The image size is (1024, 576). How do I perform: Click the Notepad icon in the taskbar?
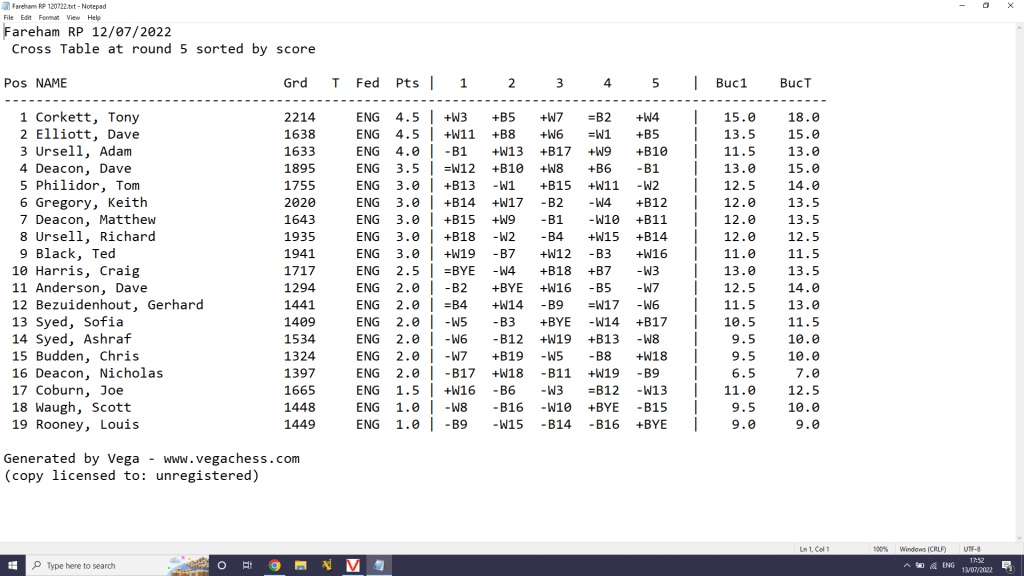(379, 565)
